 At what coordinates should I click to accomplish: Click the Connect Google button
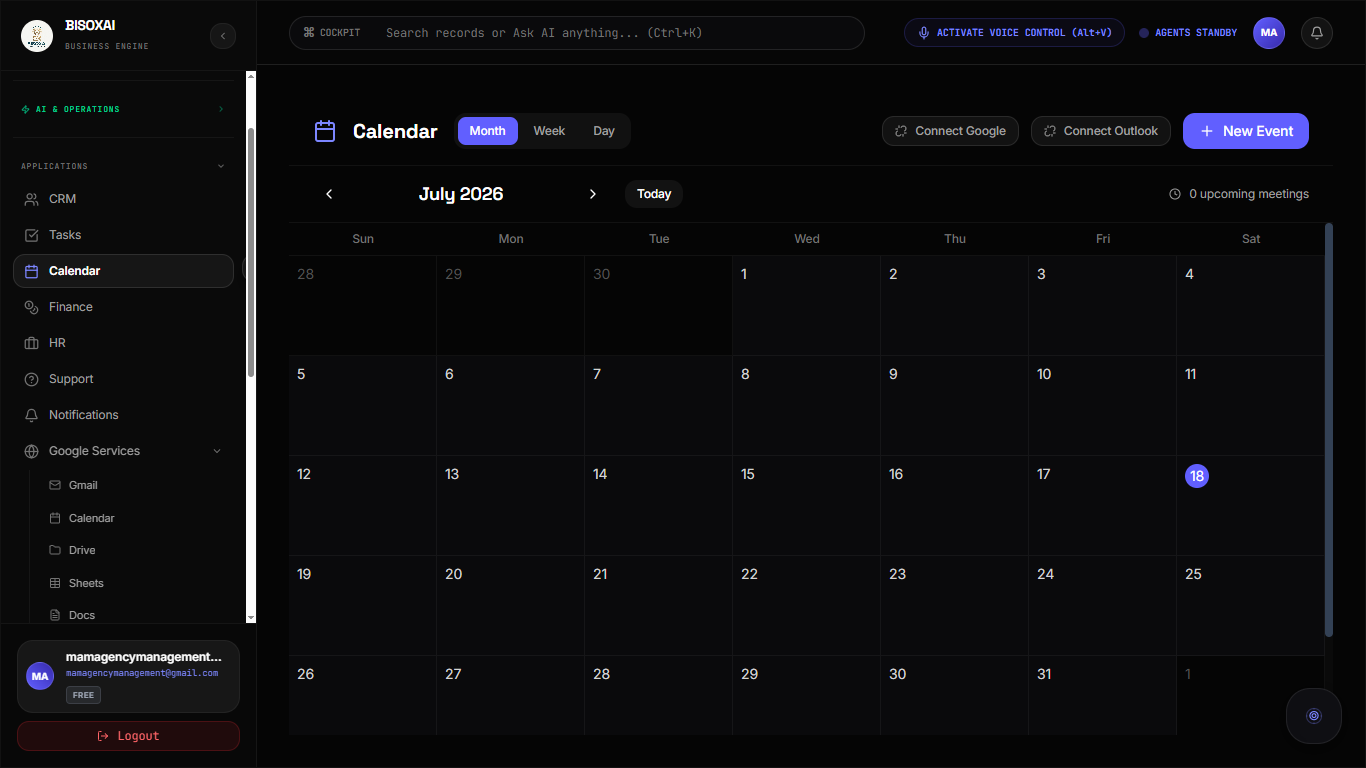pos(950,131)
